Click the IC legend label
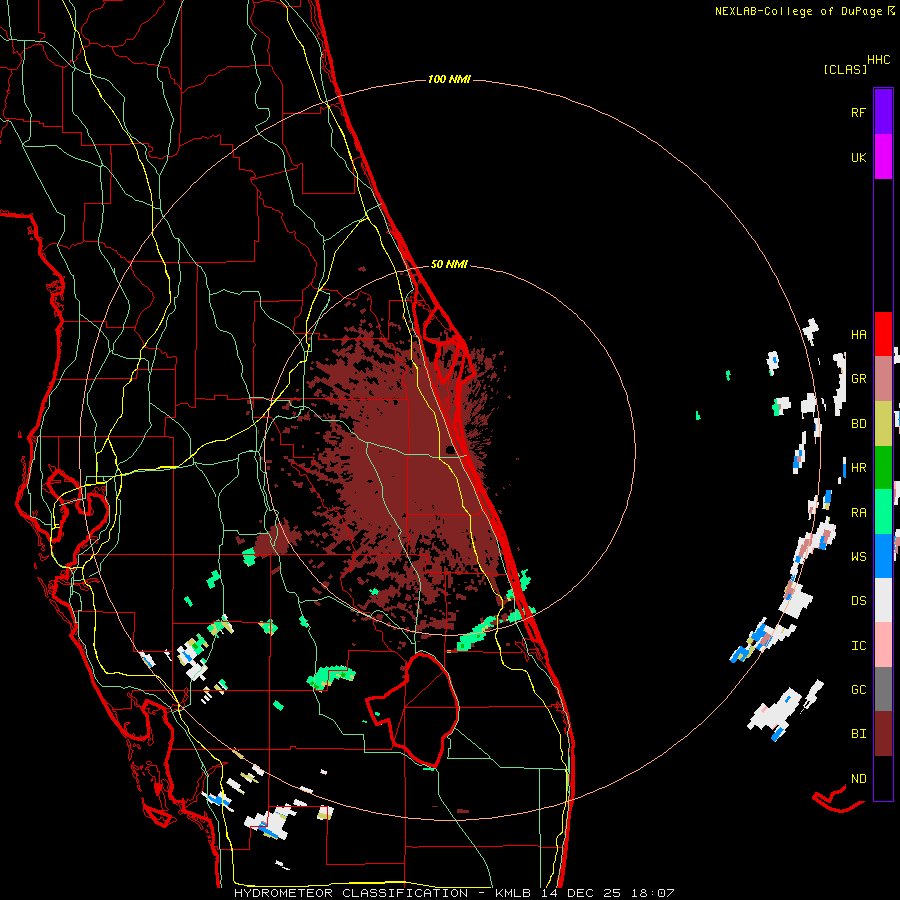 coord(858,645)
